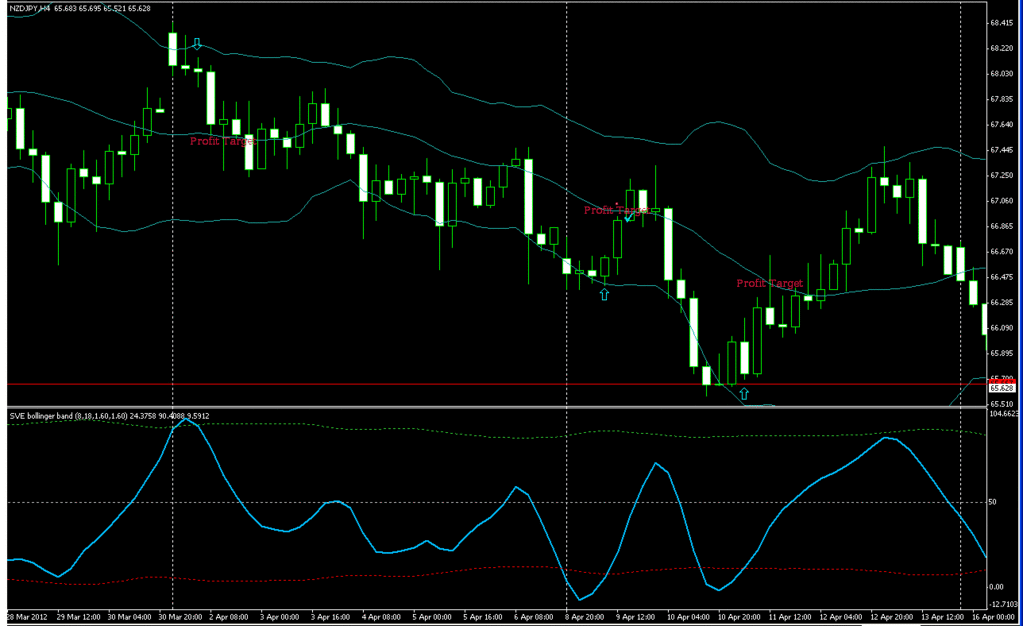Click price level 66.090 on the axis

(x=1001, y=328)
